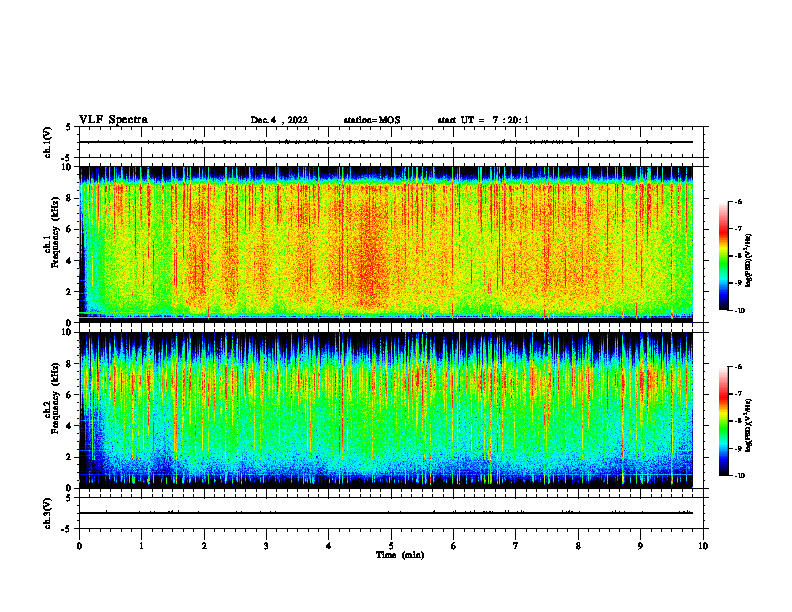Viewport: 792px width, 612px height.
Task: Click the ch.3 voltage waveform strip
Action: pos(391,513)
